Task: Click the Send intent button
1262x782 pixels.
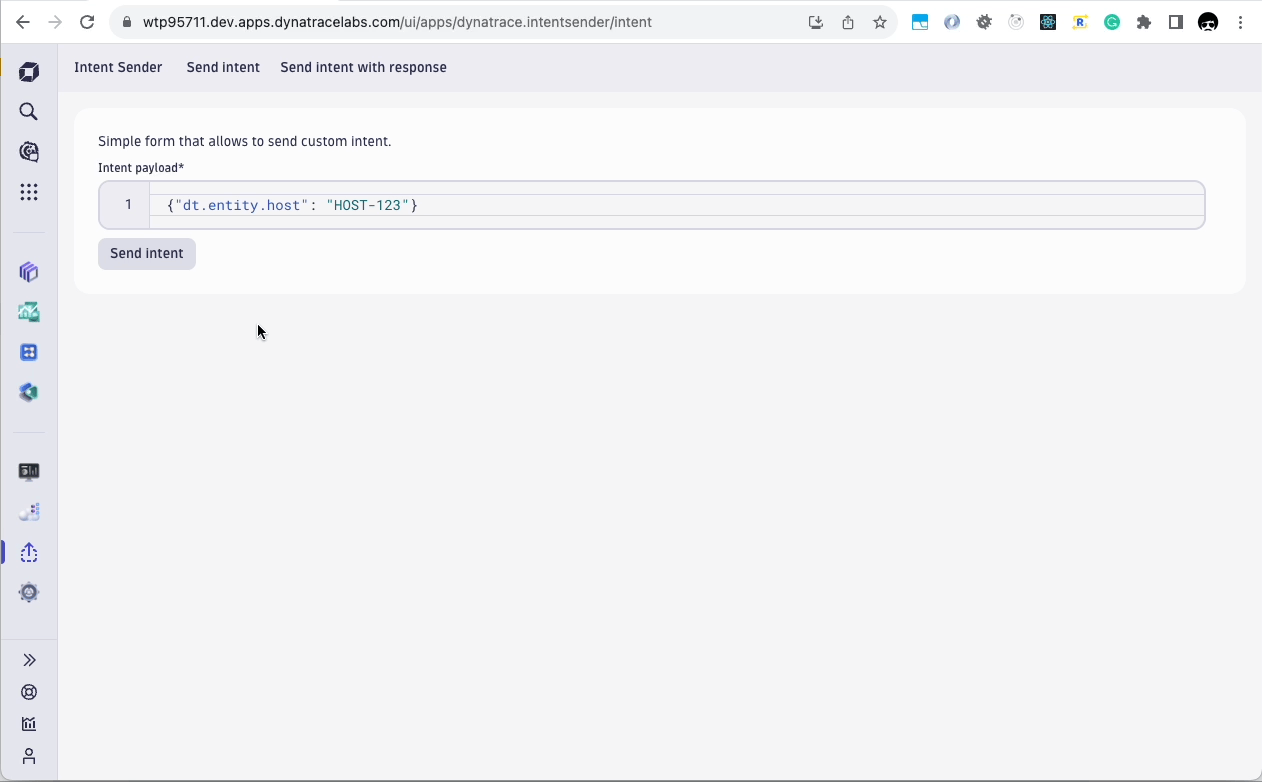Action: [x=147, y=253]
